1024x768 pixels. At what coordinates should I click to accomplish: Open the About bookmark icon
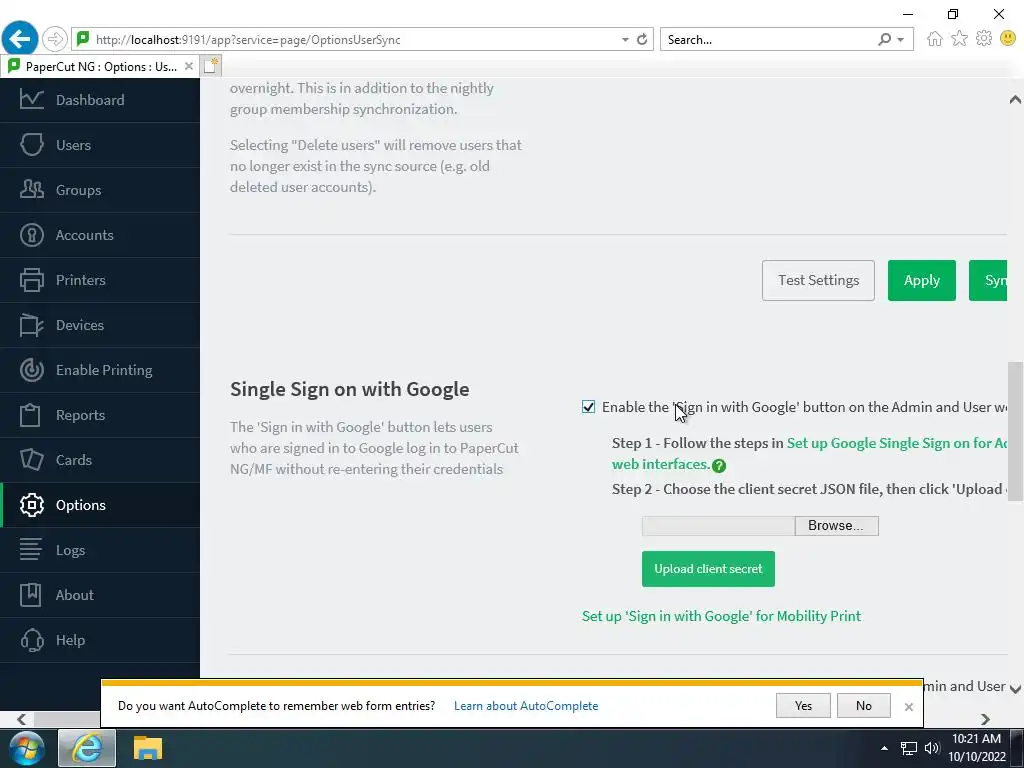[x=30, y=595]
